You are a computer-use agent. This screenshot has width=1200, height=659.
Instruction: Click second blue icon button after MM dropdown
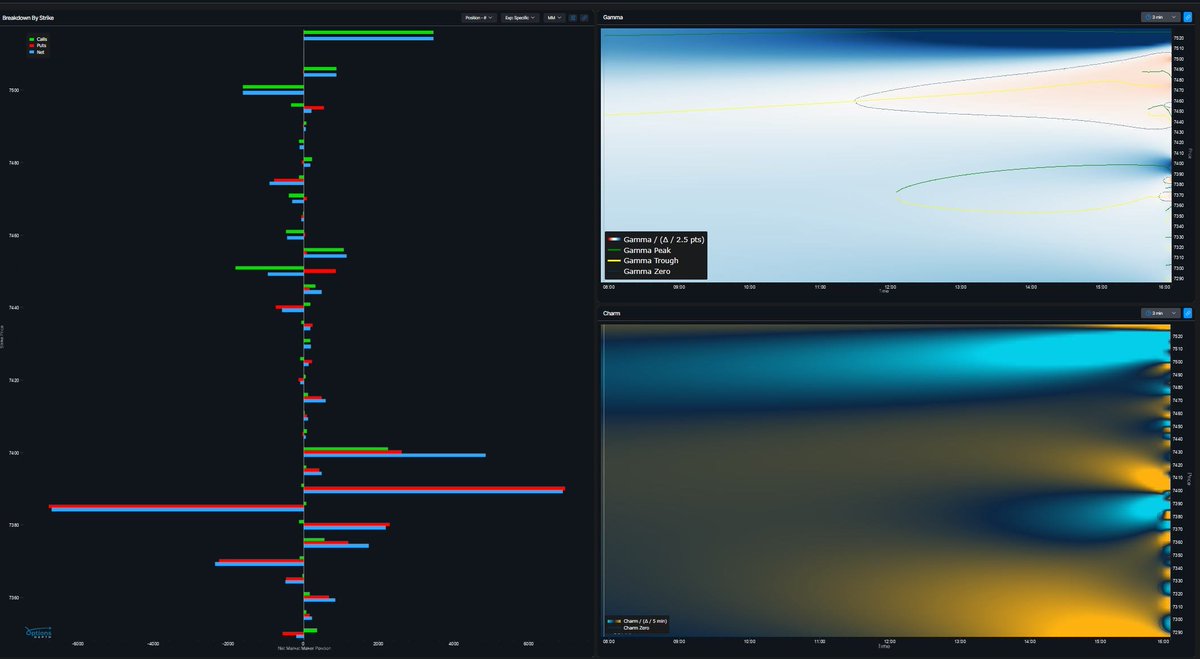585,18
